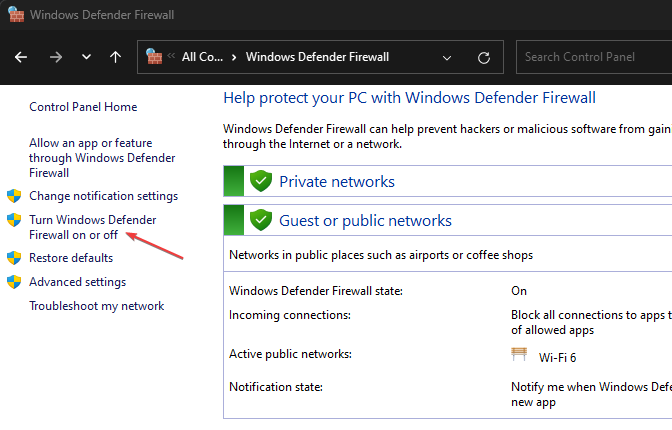Click the 'Active public networks:' label
Image resolution: width=672 pixels, height=430 pixels.
[290, 354]
